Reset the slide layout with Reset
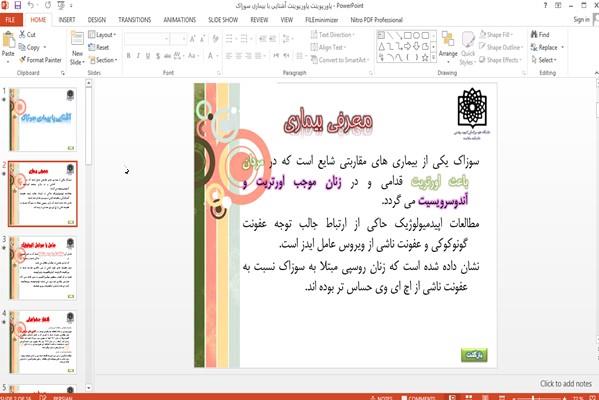 [x=99, y=47]
